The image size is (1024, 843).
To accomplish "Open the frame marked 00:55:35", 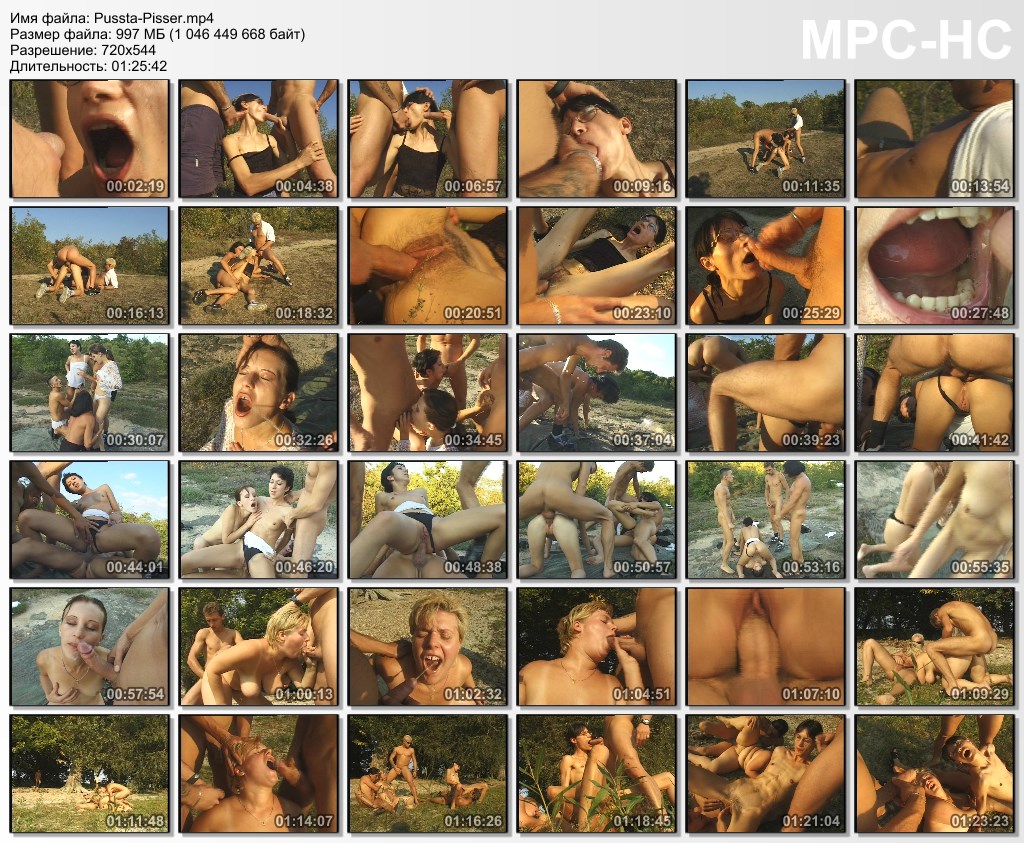I will point(935,520).
